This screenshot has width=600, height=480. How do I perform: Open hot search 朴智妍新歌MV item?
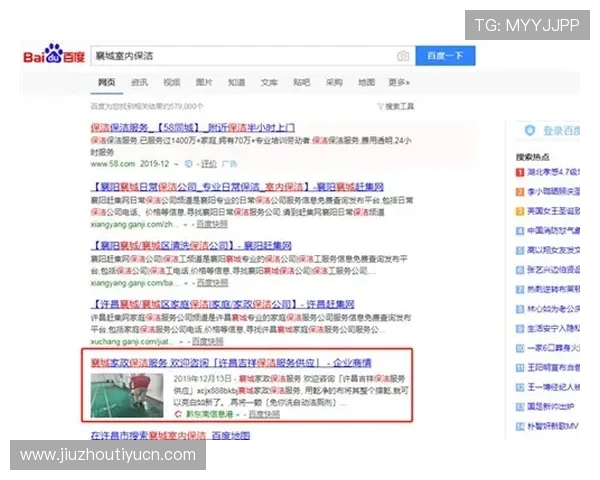point(553,426)
